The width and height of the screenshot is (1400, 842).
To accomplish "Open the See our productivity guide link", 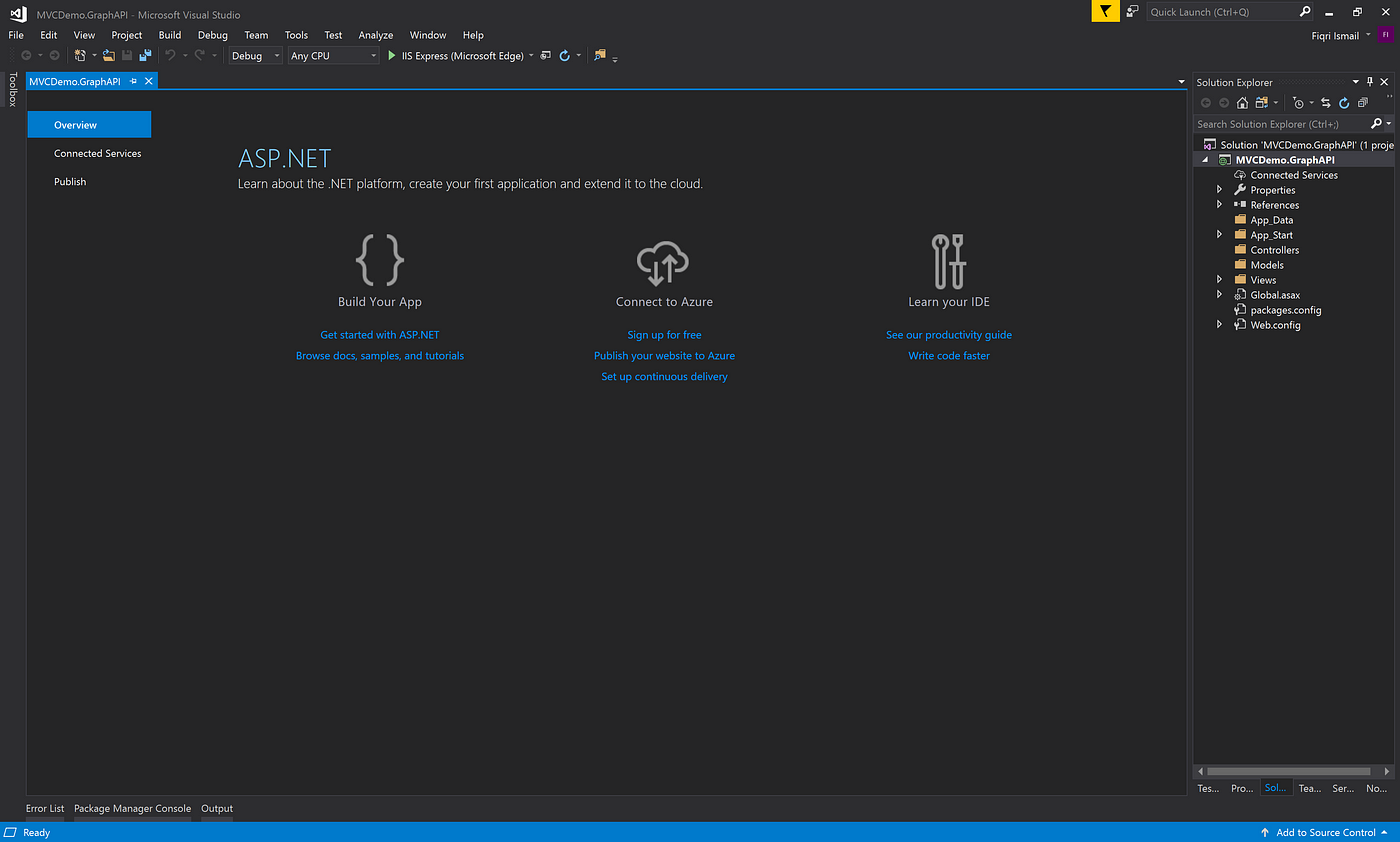I will (x=949, y=335).
